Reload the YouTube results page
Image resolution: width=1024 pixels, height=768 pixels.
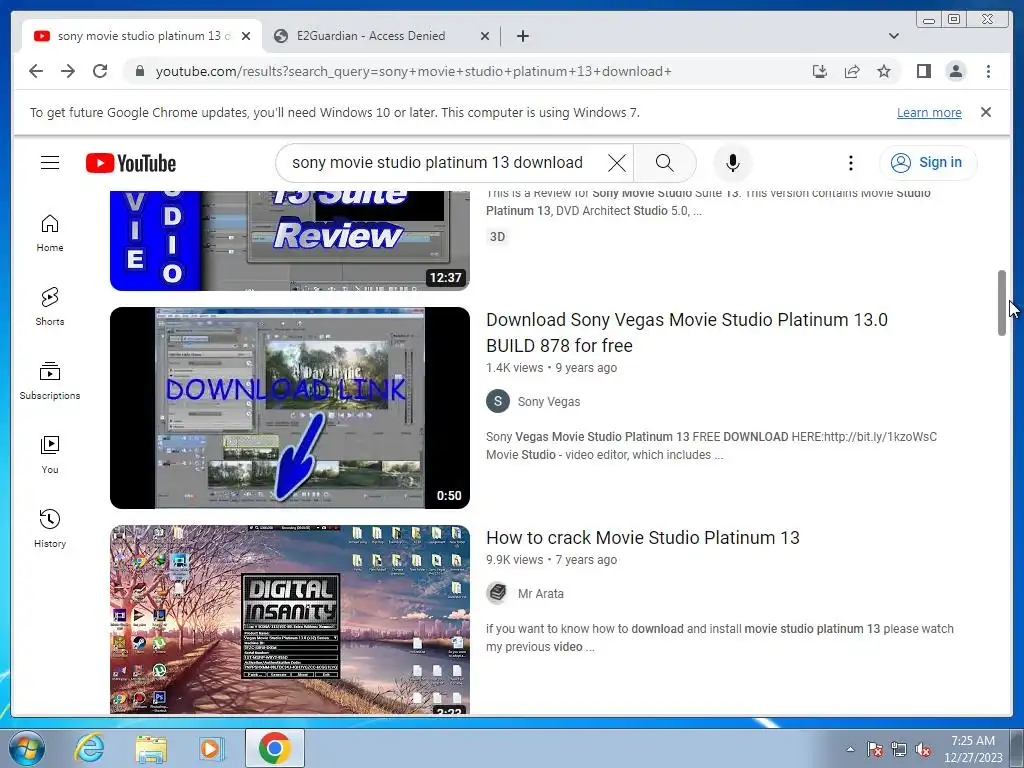pyautogui.click(x=100, y=71)
